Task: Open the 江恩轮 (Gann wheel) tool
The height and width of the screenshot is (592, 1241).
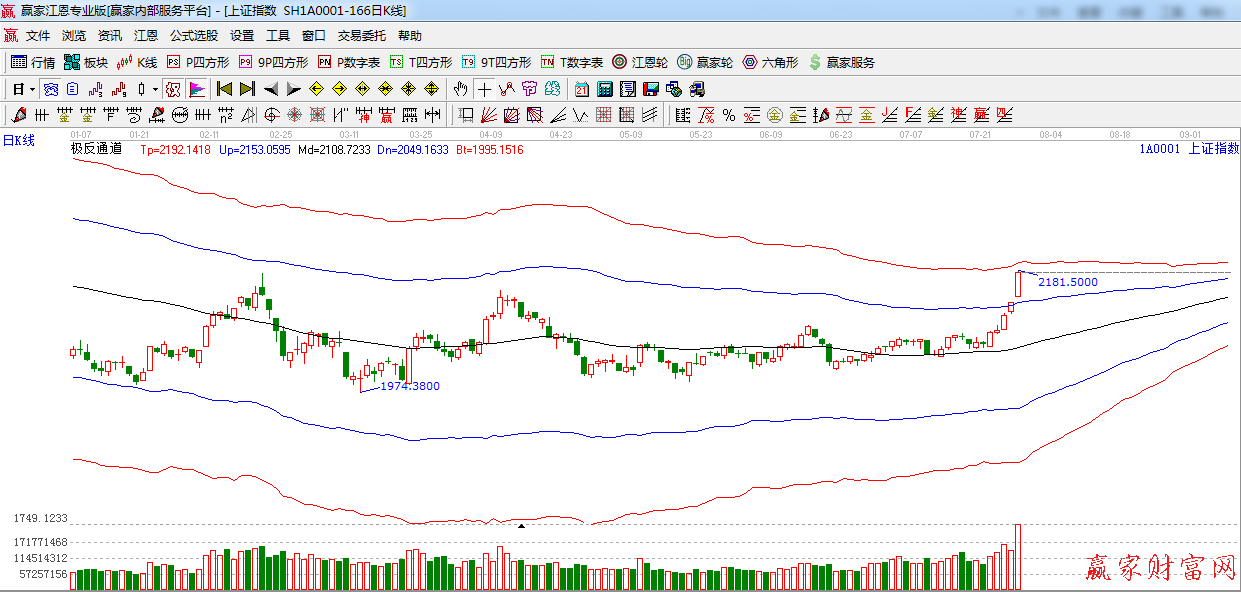Action: coord(642,62)
